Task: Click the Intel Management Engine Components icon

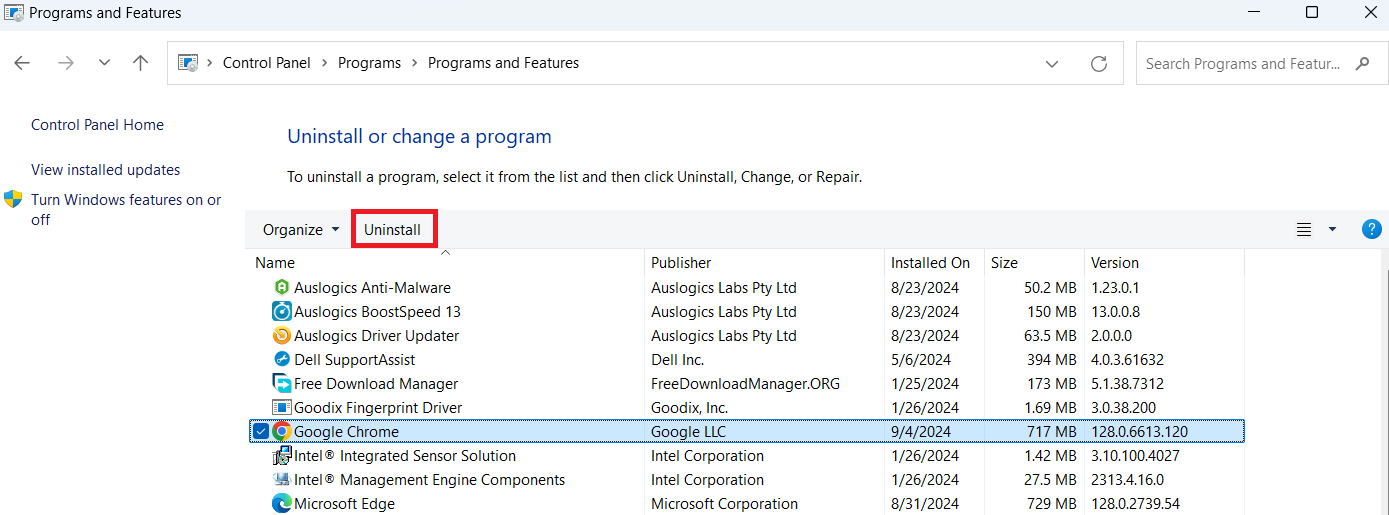Action: 281,480
